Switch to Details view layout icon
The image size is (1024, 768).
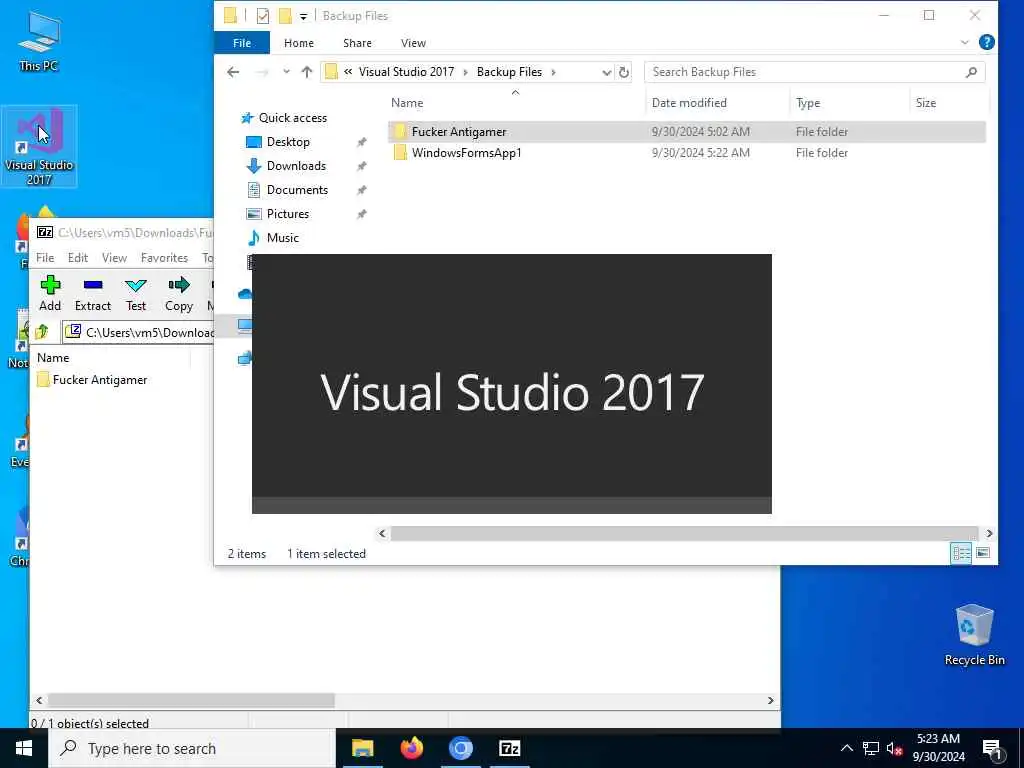(x=961, y=553)
